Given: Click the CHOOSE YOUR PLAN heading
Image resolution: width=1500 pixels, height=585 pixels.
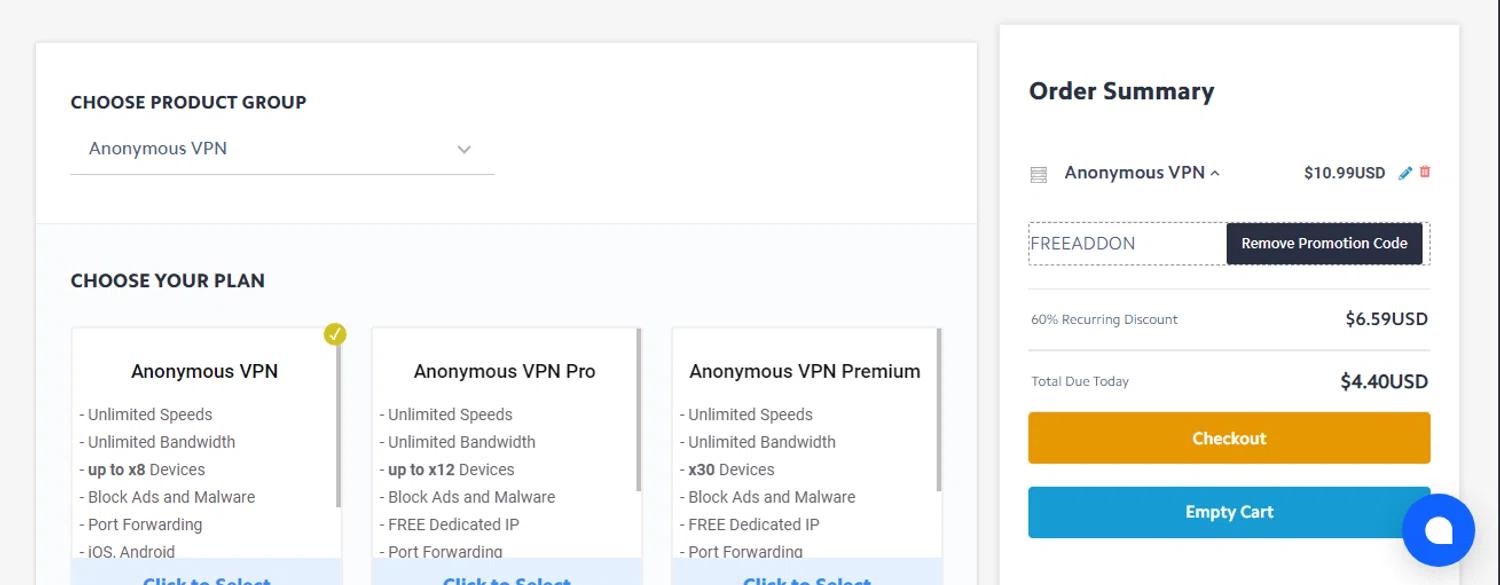Looking at the screenshot, I should (168, 281).
